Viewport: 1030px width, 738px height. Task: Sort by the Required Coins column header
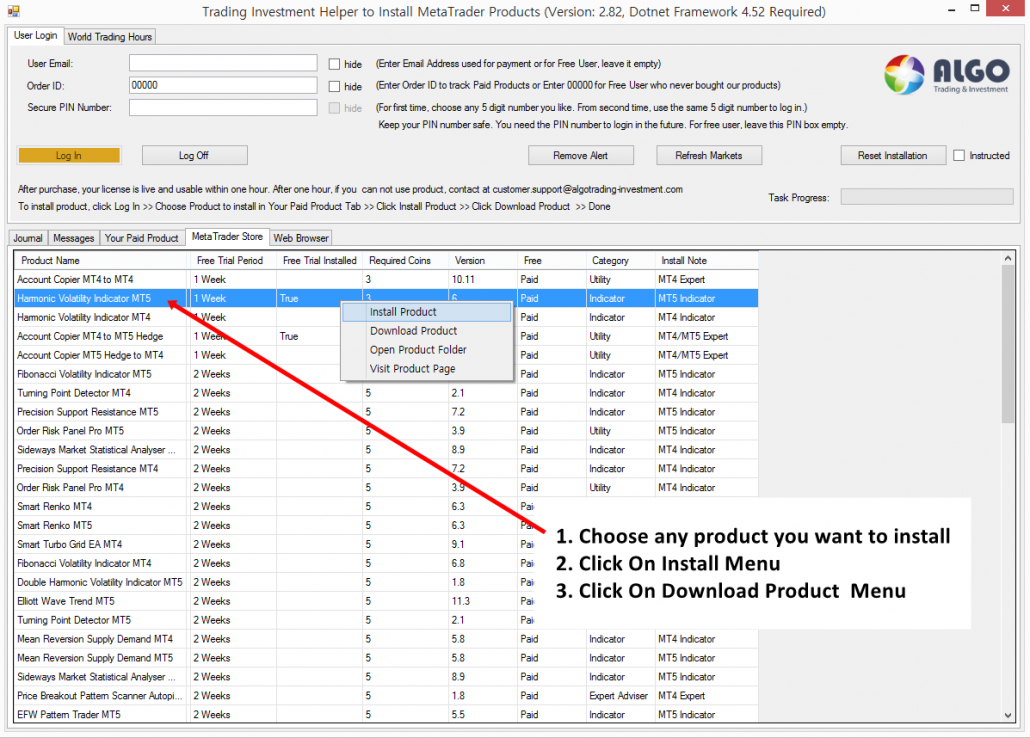pos(405,261)
